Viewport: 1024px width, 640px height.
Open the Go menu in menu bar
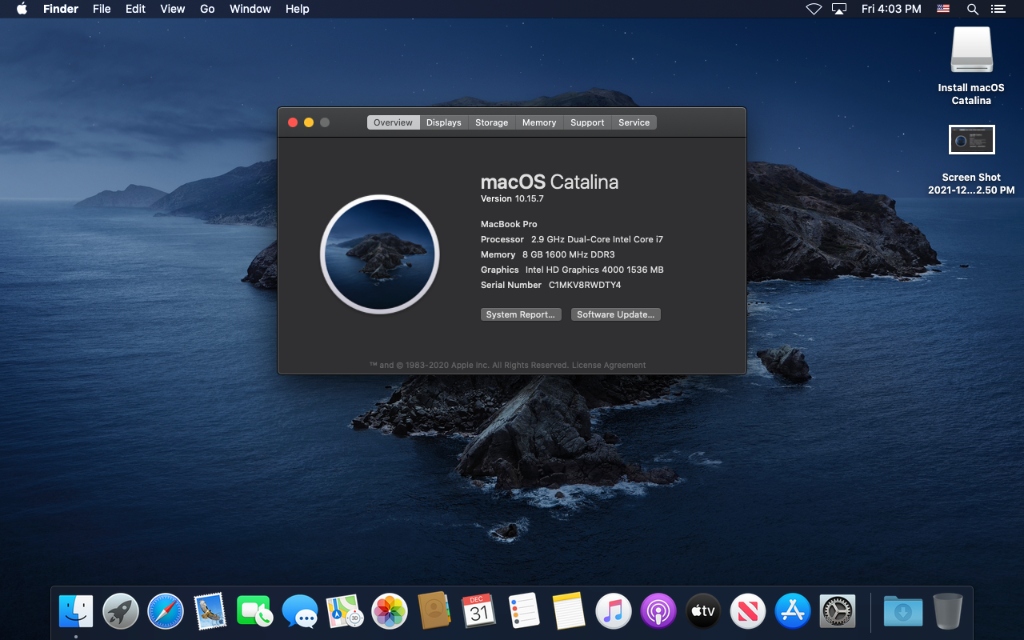[207, 9]
